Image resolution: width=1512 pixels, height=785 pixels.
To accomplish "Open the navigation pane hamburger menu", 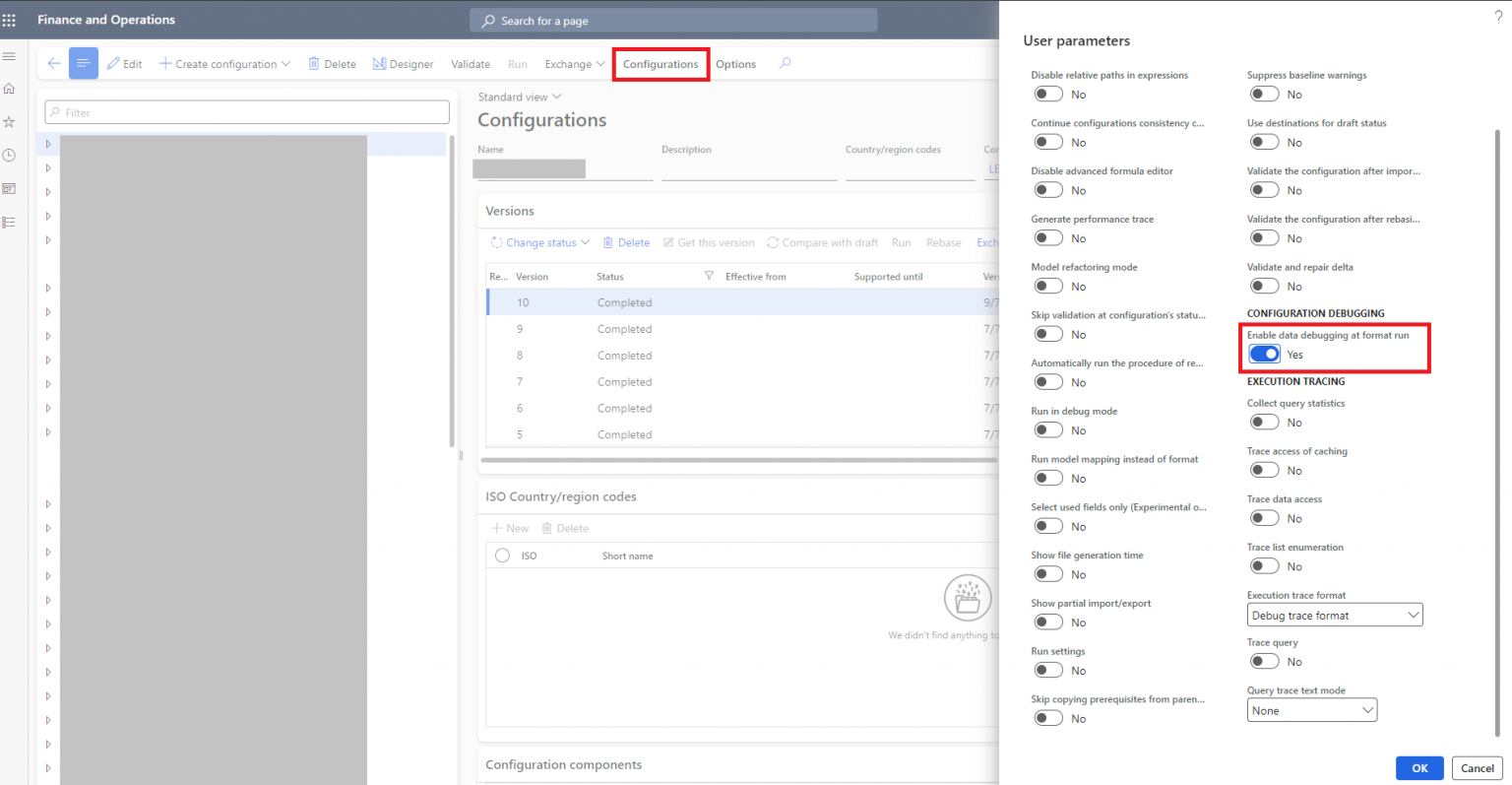I will 11,56.
